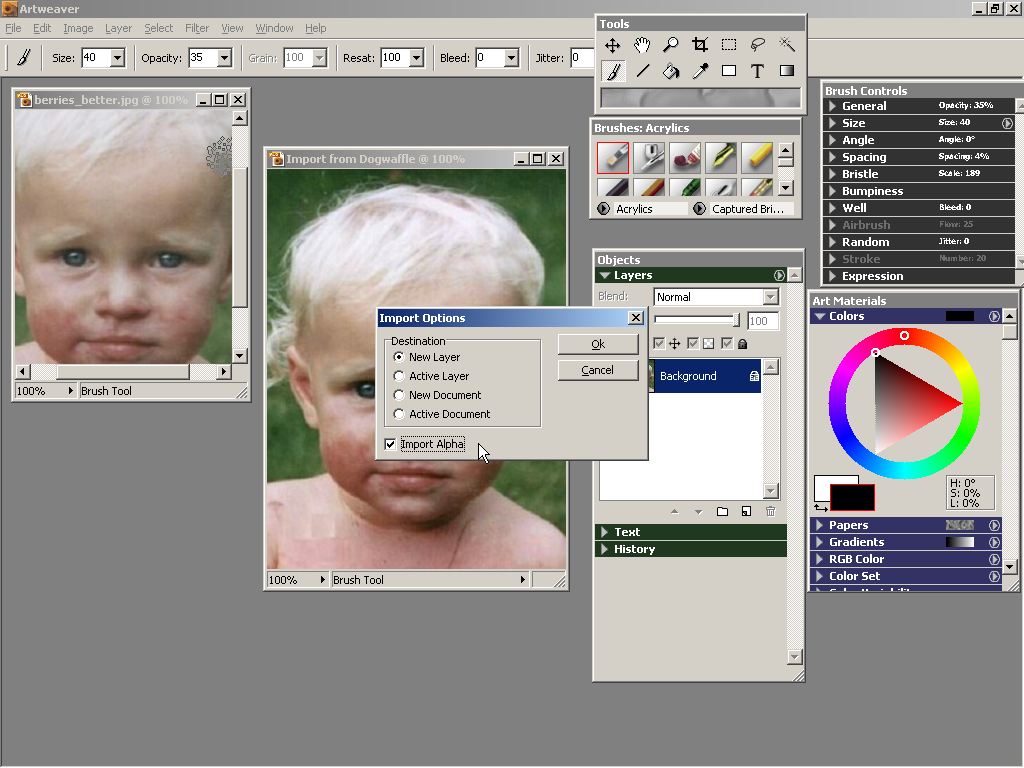
Task: Select the Lasso selection tool
Action: [758, 45]
